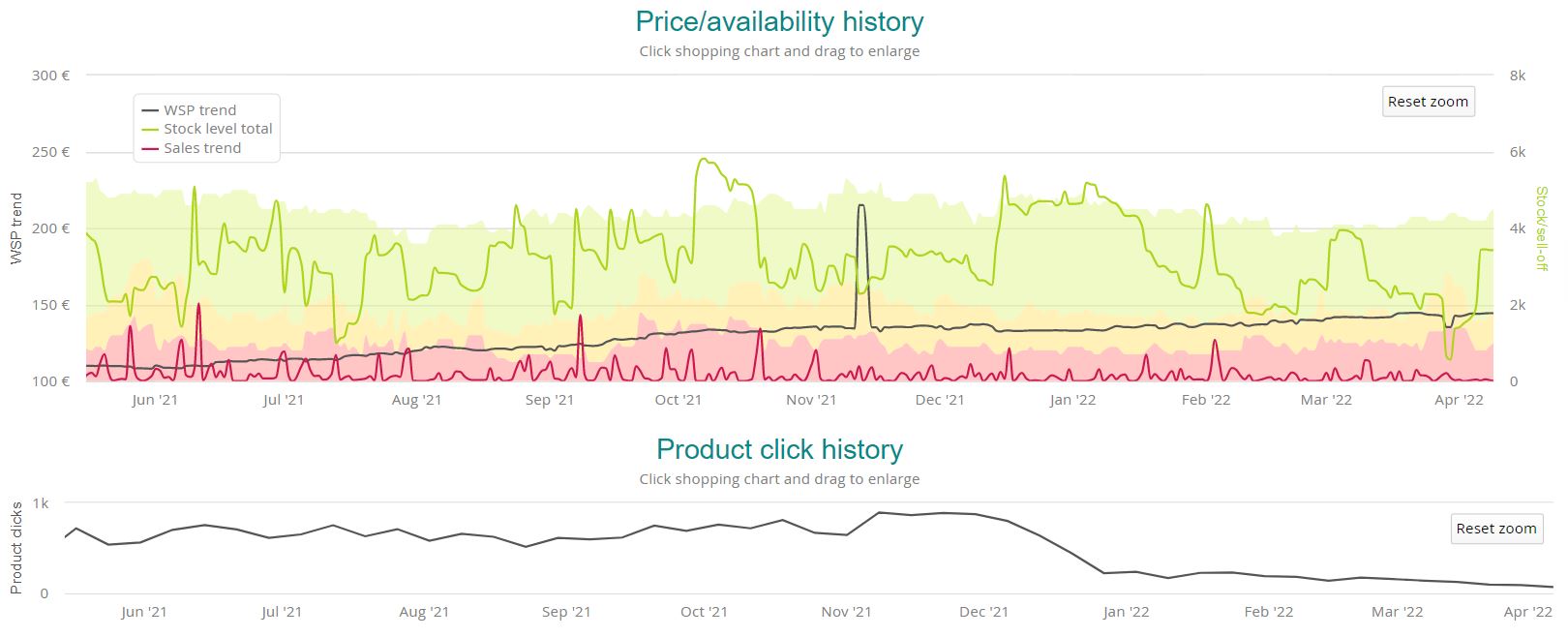Click Jun '21 label on product click axis

click(144, 612)
